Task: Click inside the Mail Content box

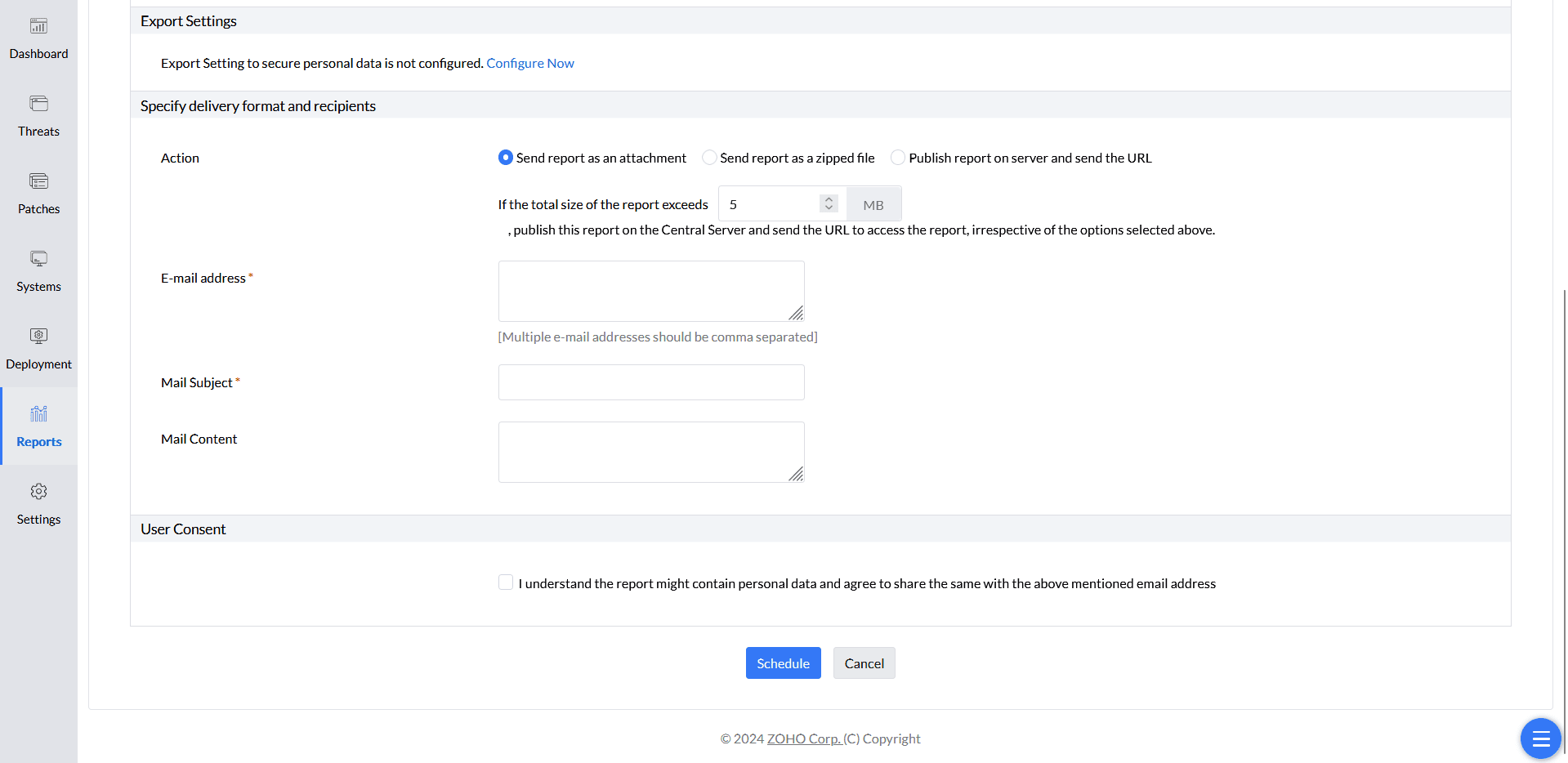Action: [x=650, y=452]
